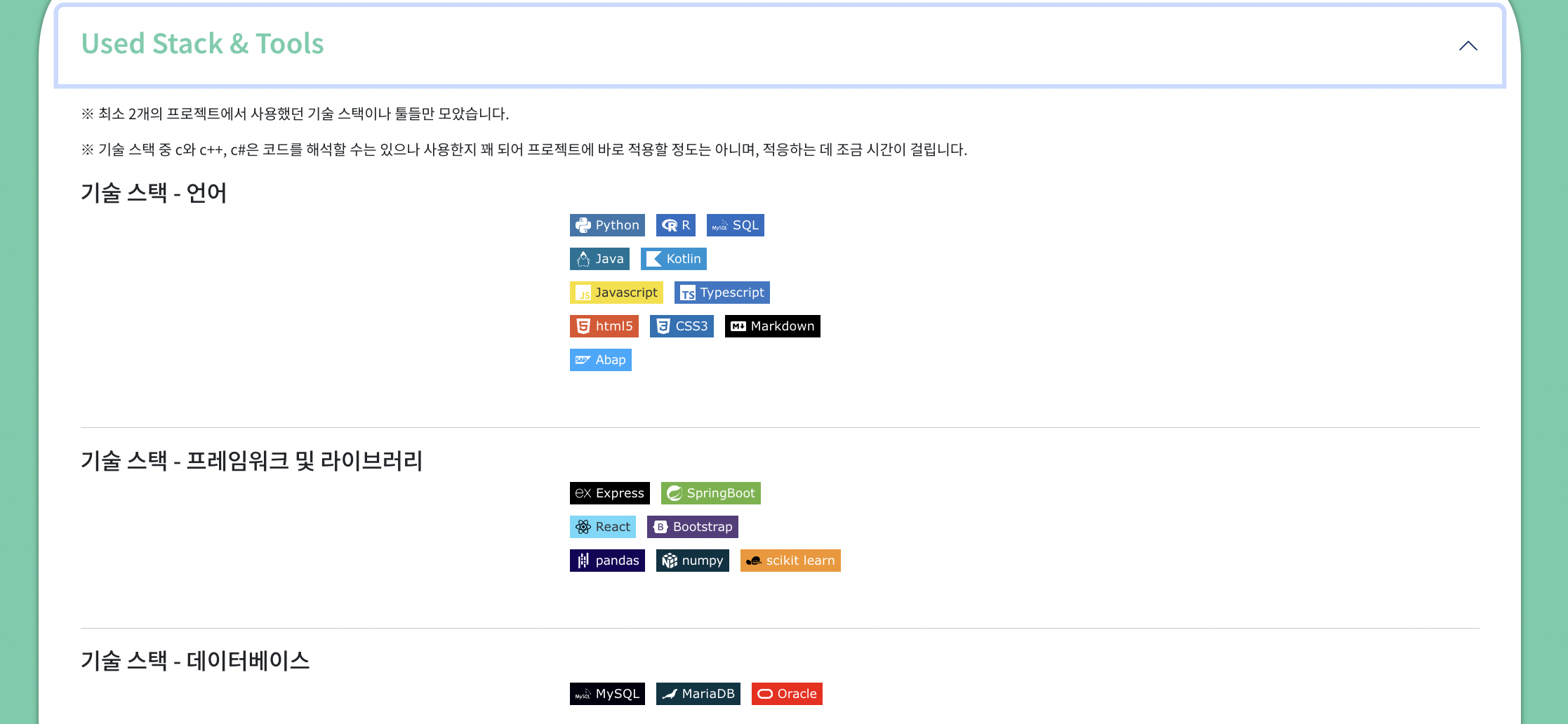Click the pandas badge
The image size is (1568, 724).
607,561
